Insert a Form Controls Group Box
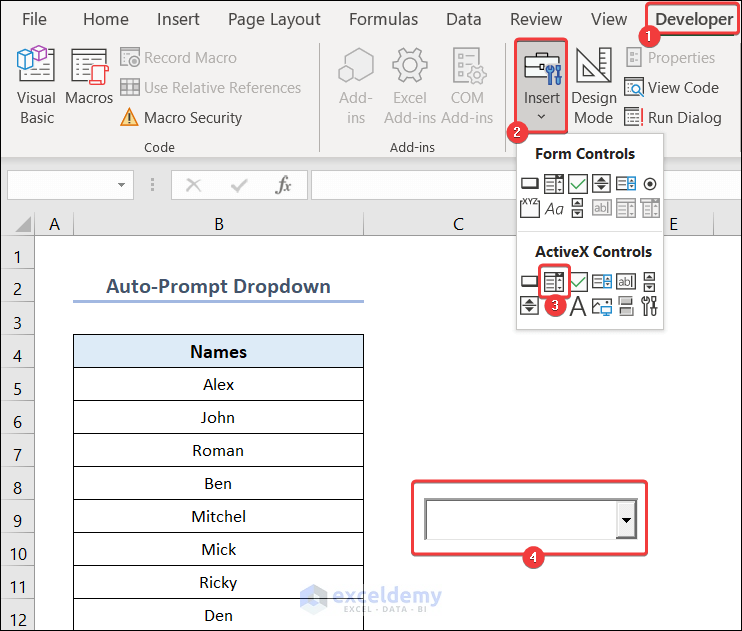The width and height of the screenshot is (742, 631). pyautogui.click(x=530, y=208)
